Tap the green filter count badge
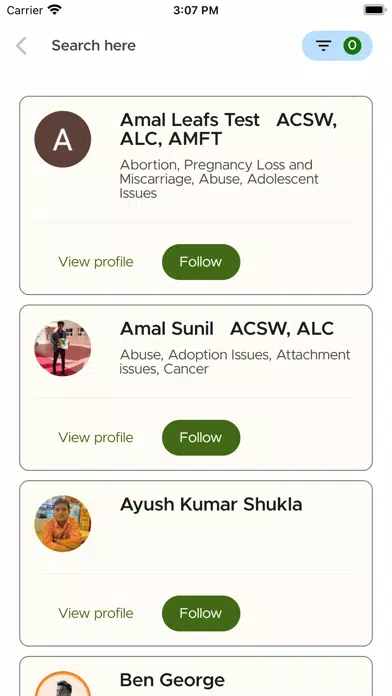The height and width of the screenshot is (696, 392). coord(352,45)
